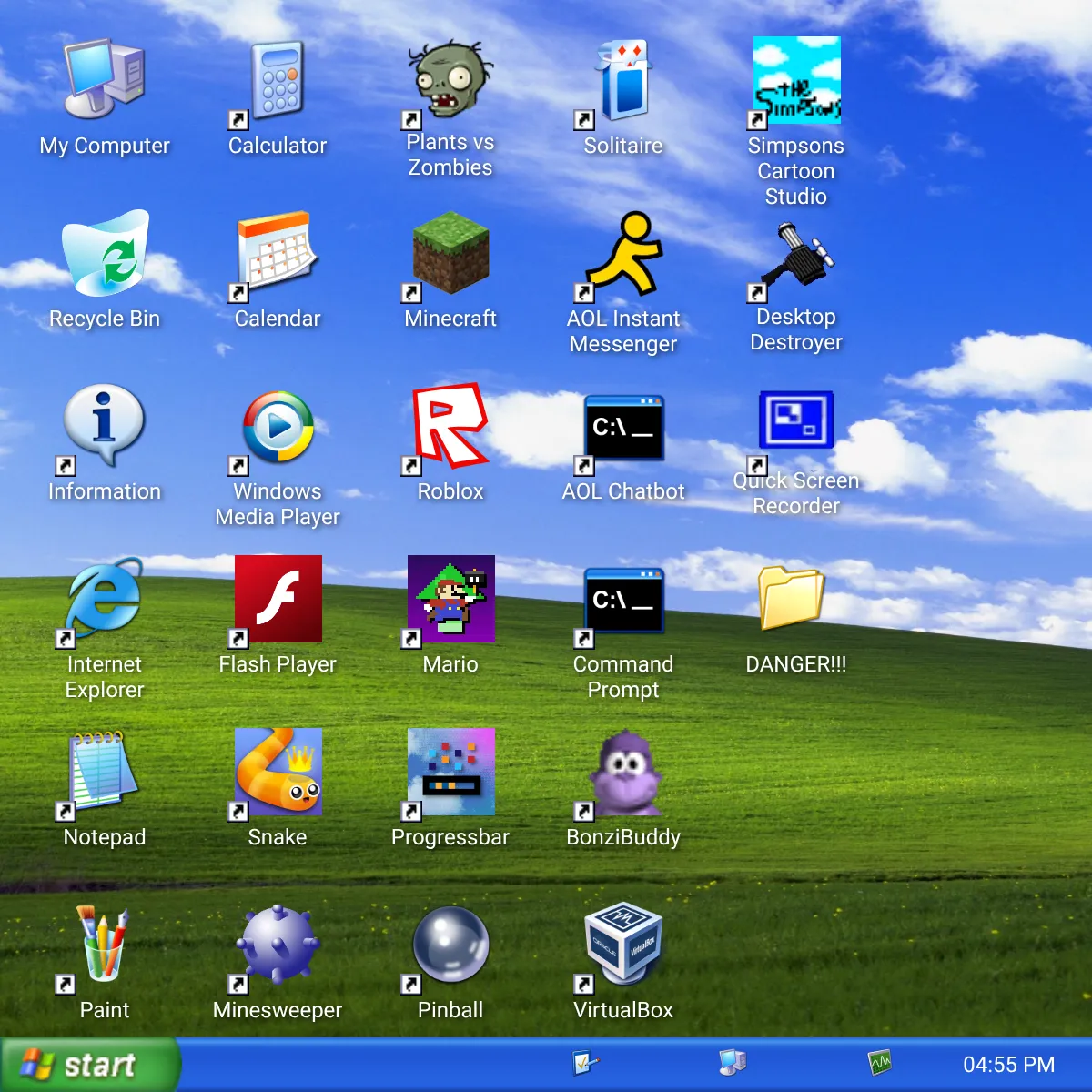The width and height of the screenshot is (1092, 1092).
Task: Click the taskbar clock showing 04:55 PM
Action: [x=1008, y=1065]
